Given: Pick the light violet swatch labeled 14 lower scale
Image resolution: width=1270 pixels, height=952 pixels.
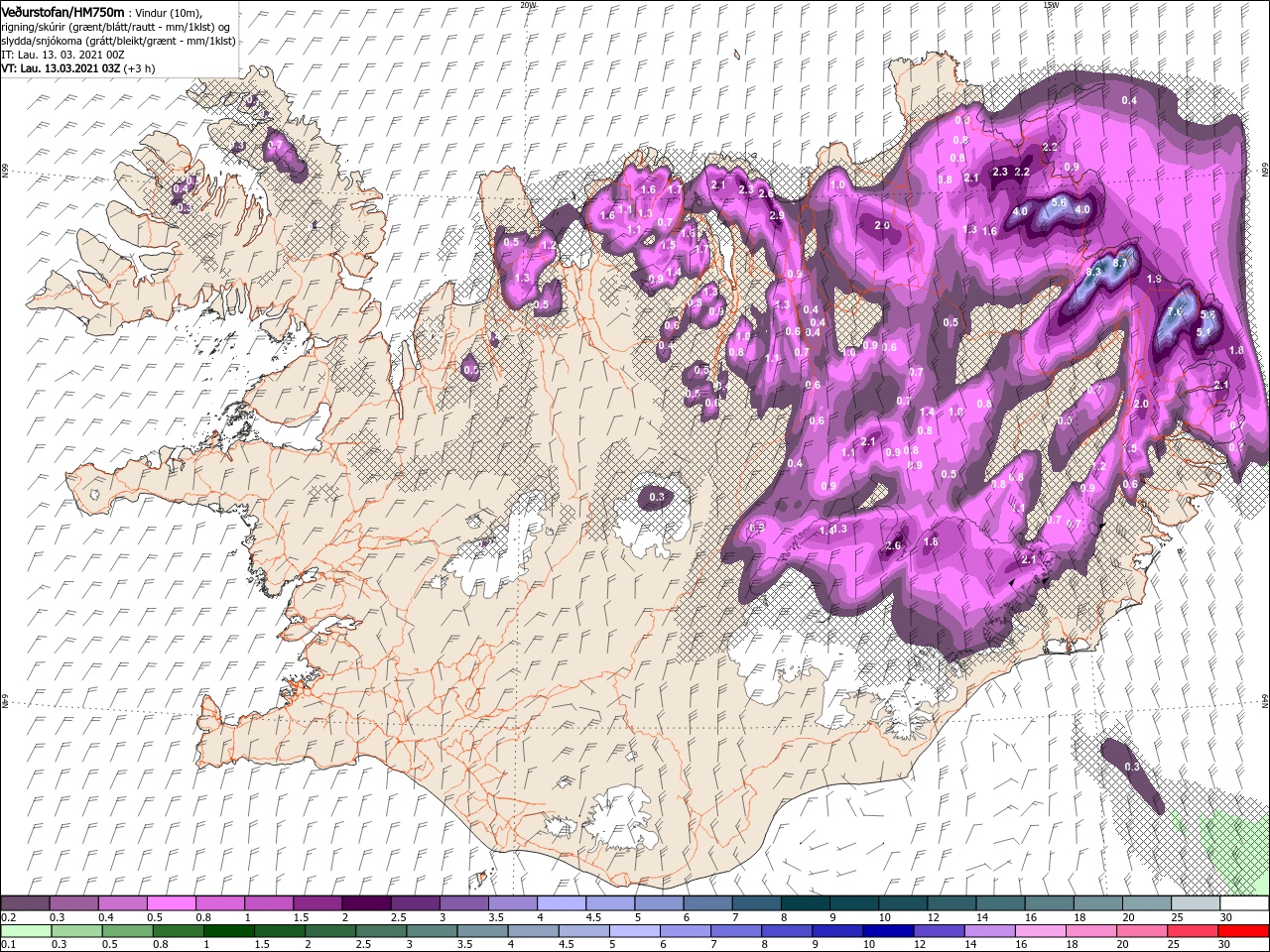Looking at the screenshot, I should click(x=990, y=930).
